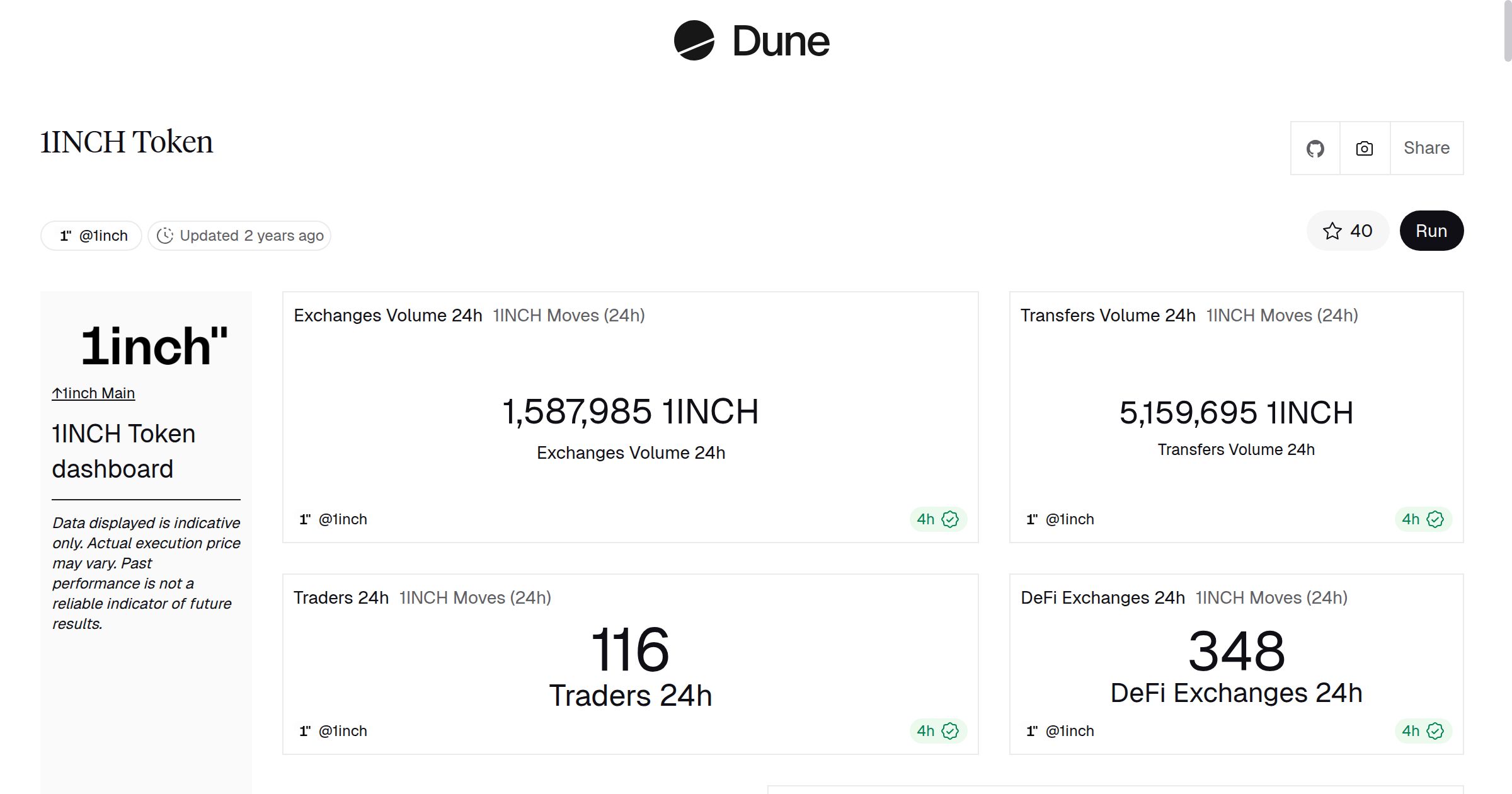
Task: Click the clock icon beside the Updated timestamp
Action: pyautogui.click(x=165, y=235)
